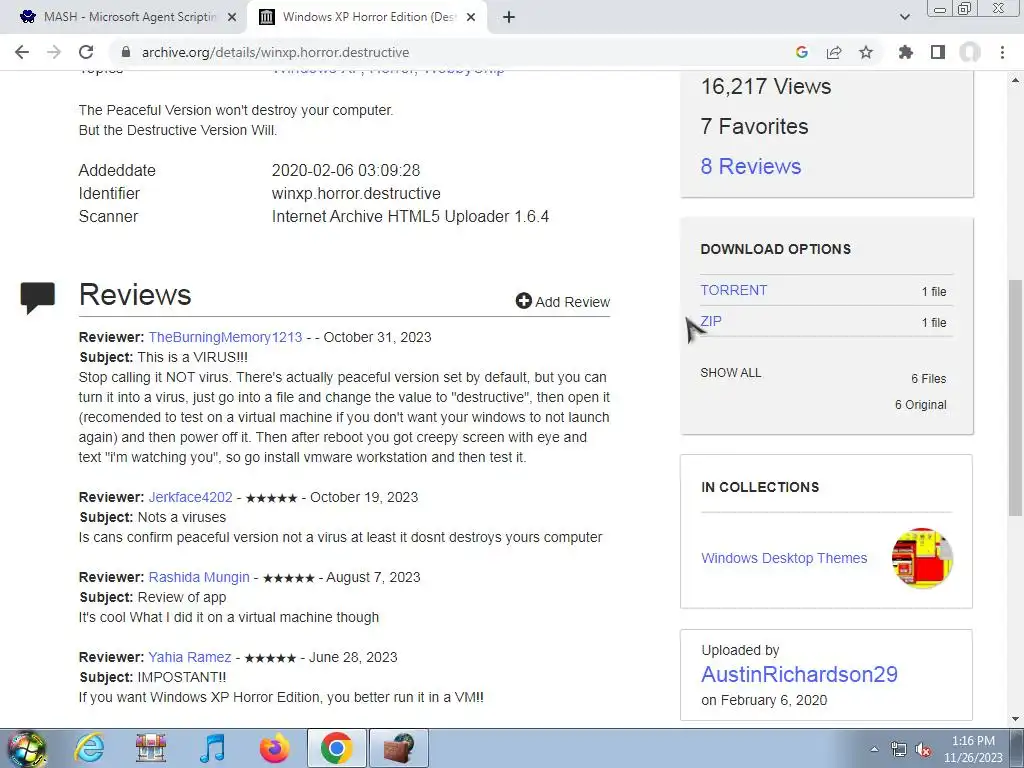This screenshot has height=768, width=1024.
Task: Click Chrome taskbar button
Action: (336, 748)
